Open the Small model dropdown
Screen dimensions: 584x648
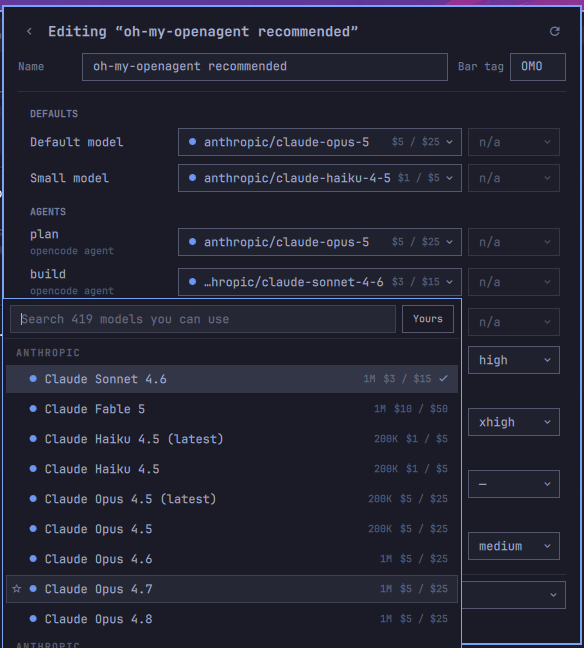click(319, 178)
